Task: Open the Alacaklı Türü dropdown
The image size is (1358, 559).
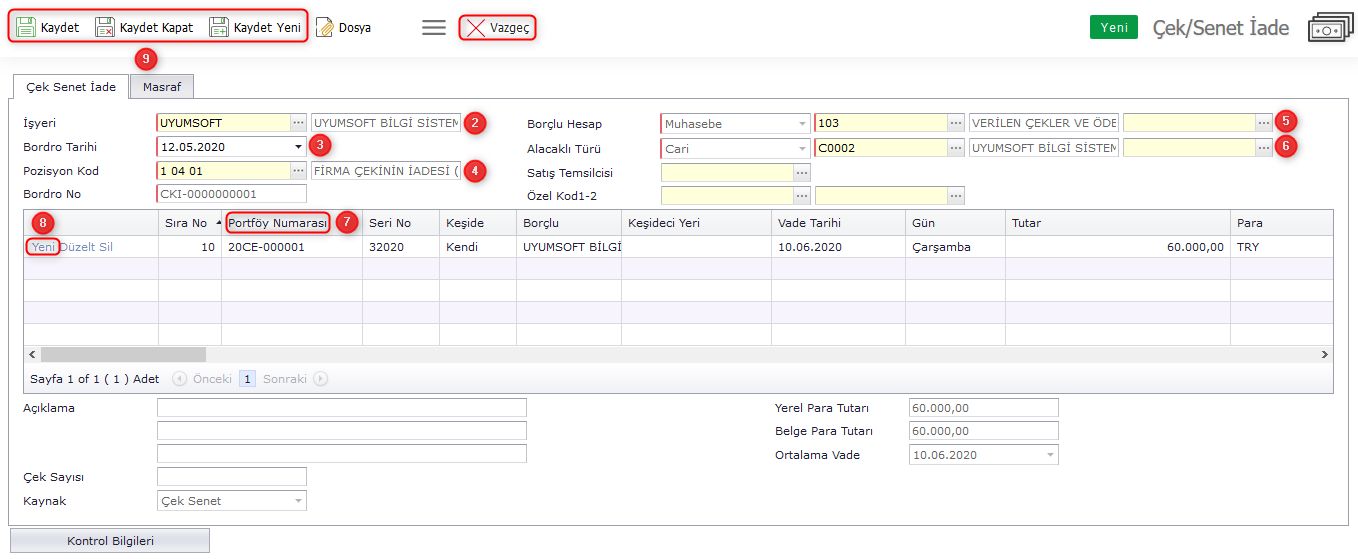Action: coord(803,149)
